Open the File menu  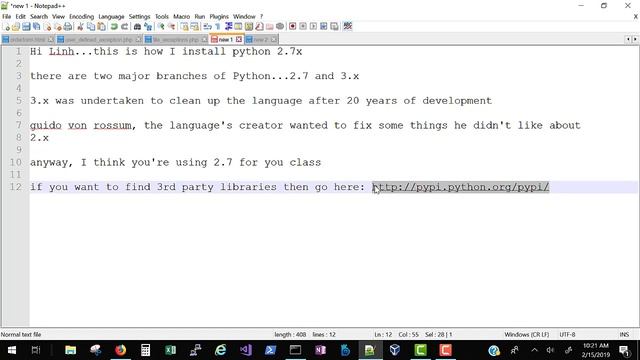point(7,17)
